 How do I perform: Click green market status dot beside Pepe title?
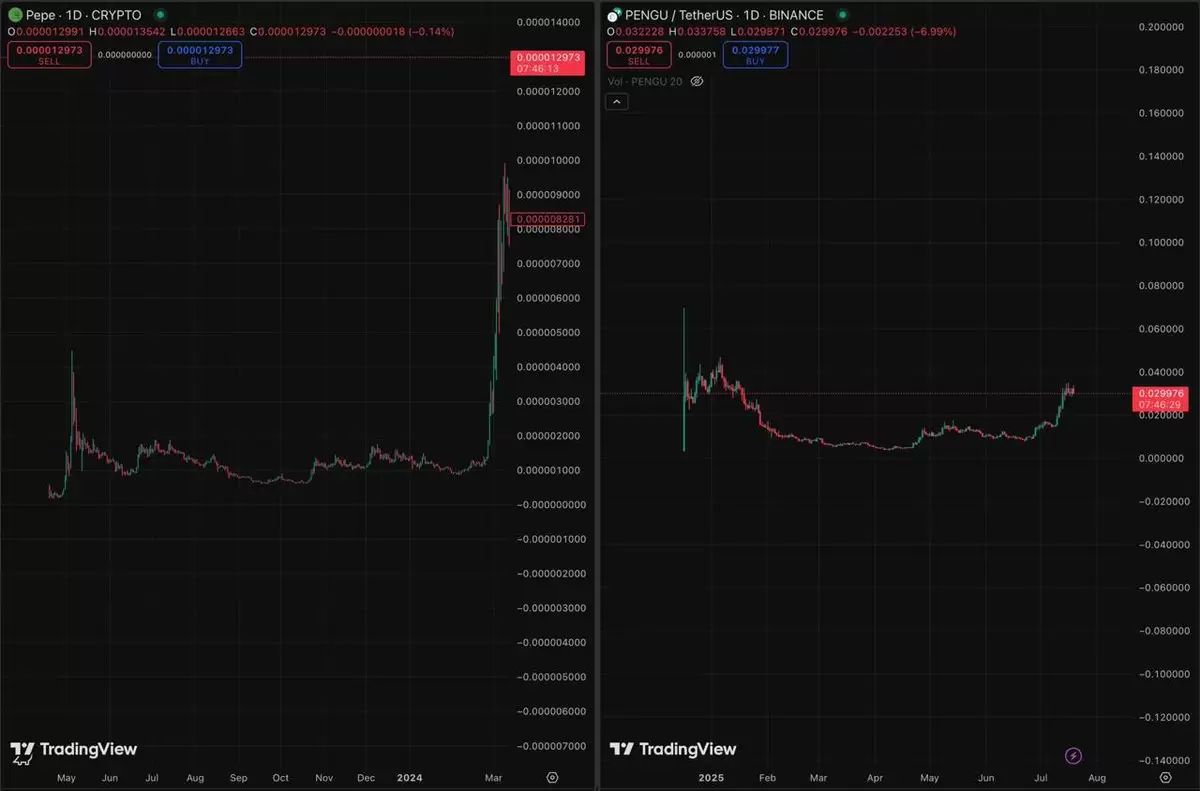pyautogui.click(x=159, y=15)
